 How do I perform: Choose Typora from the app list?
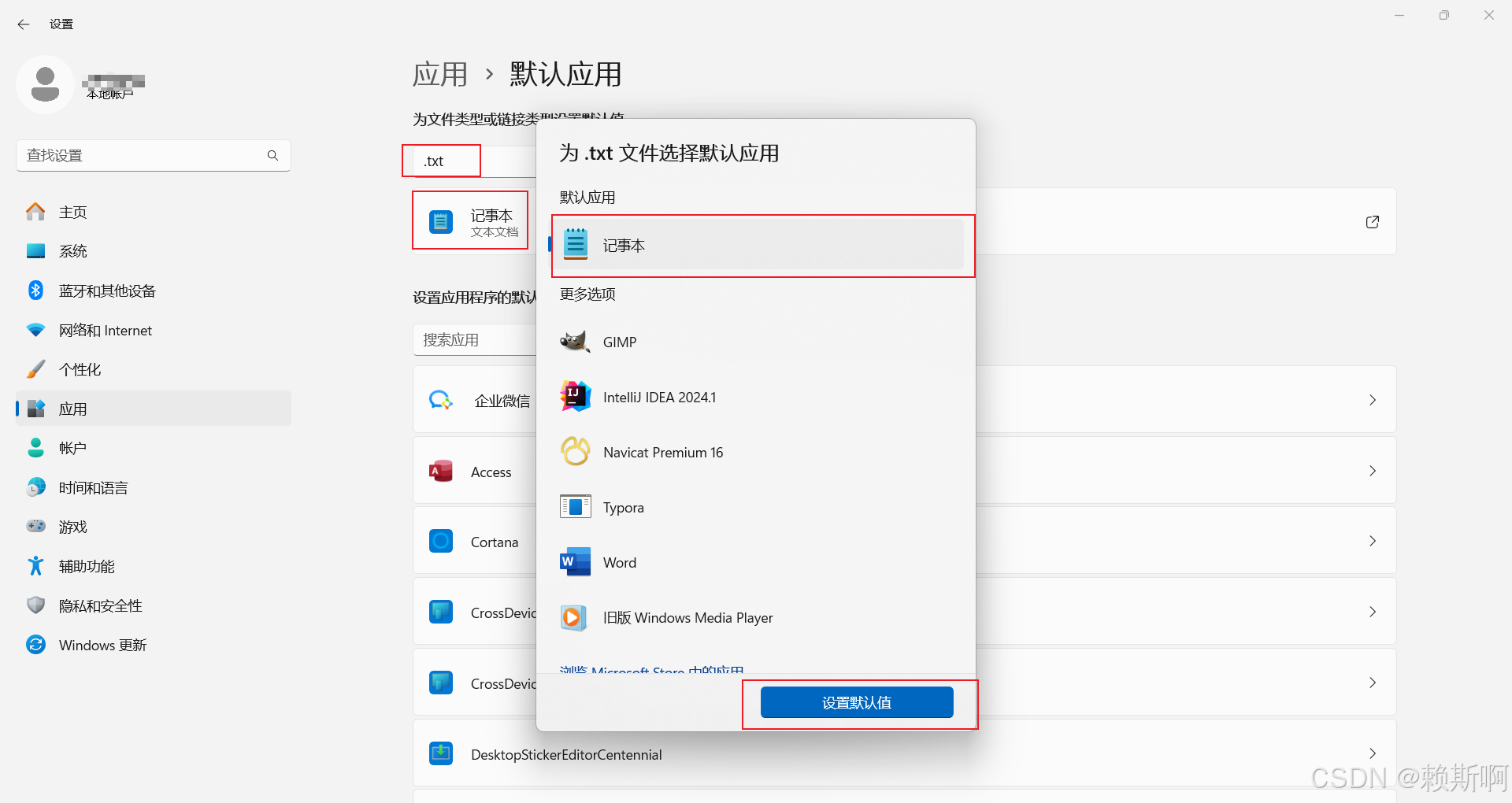[756, 507]
